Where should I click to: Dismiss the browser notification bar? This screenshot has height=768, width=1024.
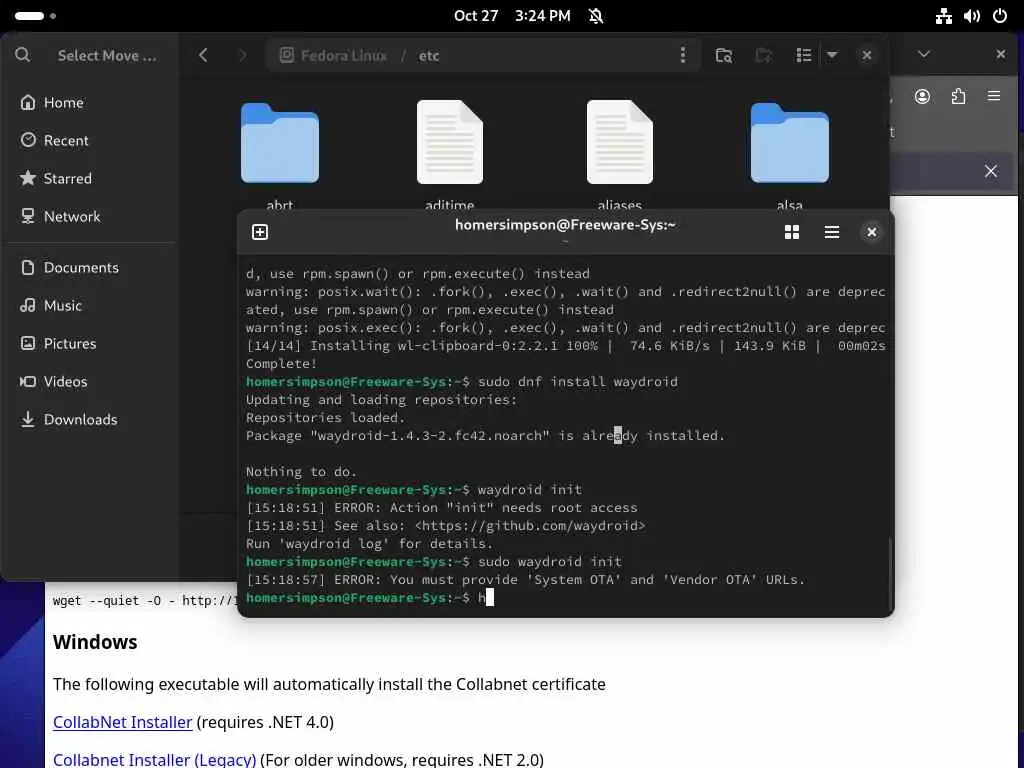(991, 171)
